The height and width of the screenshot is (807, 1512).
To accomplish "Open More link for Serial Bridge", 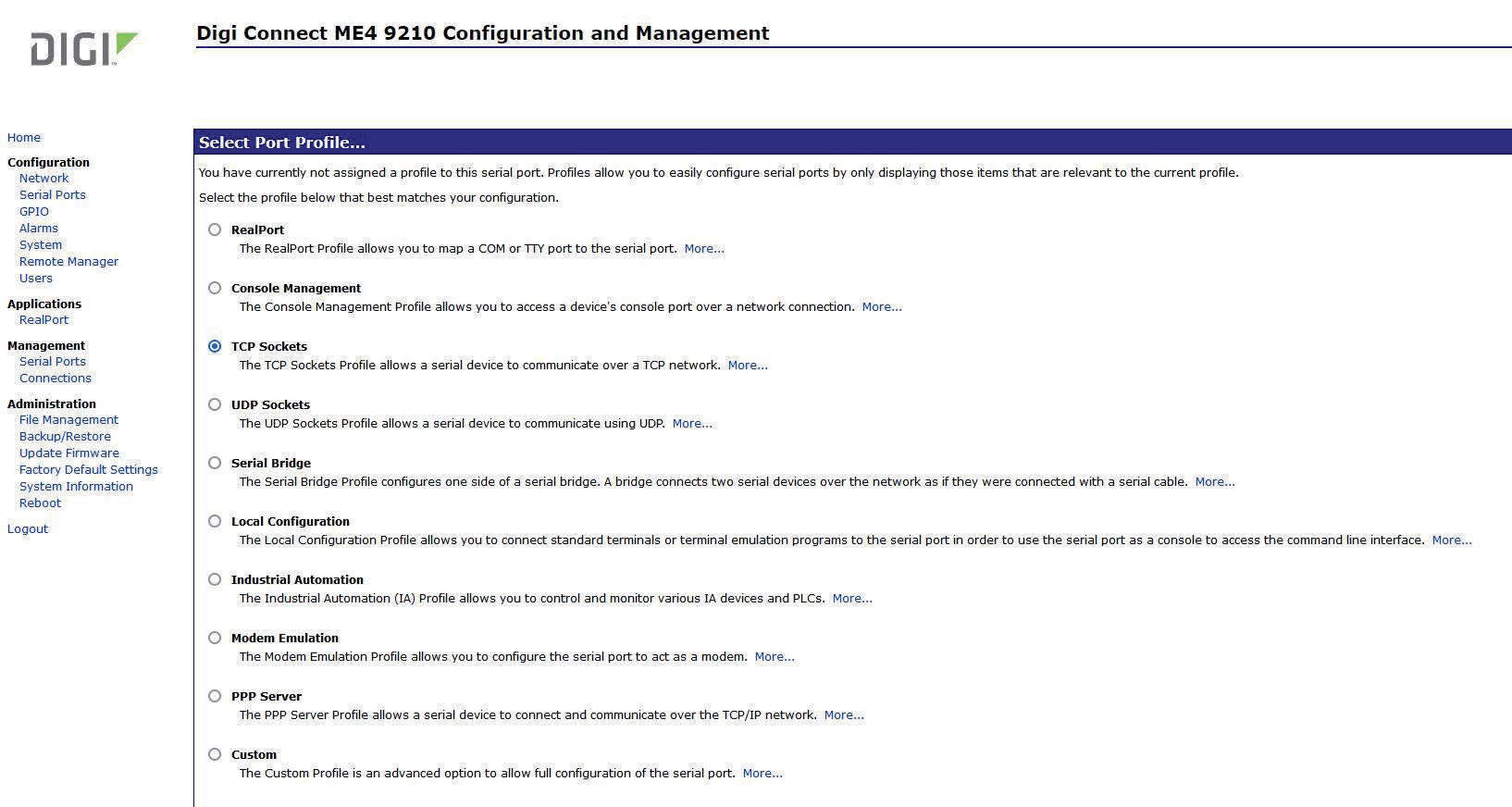I will (x=1215, y=482).
